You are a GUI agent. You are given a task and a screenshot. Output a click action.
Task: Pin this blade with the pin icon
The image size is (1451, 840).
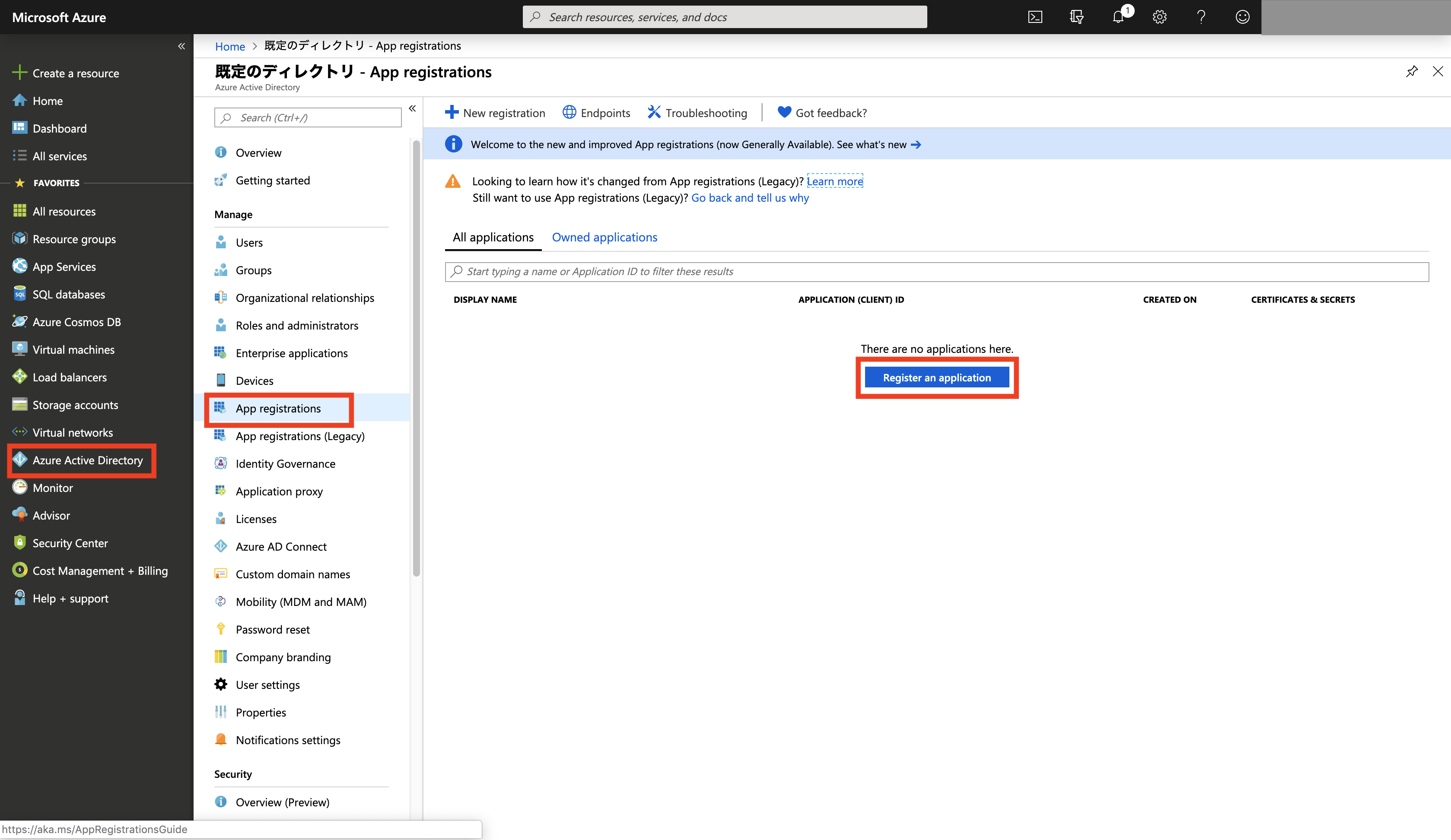(1412, 71)
